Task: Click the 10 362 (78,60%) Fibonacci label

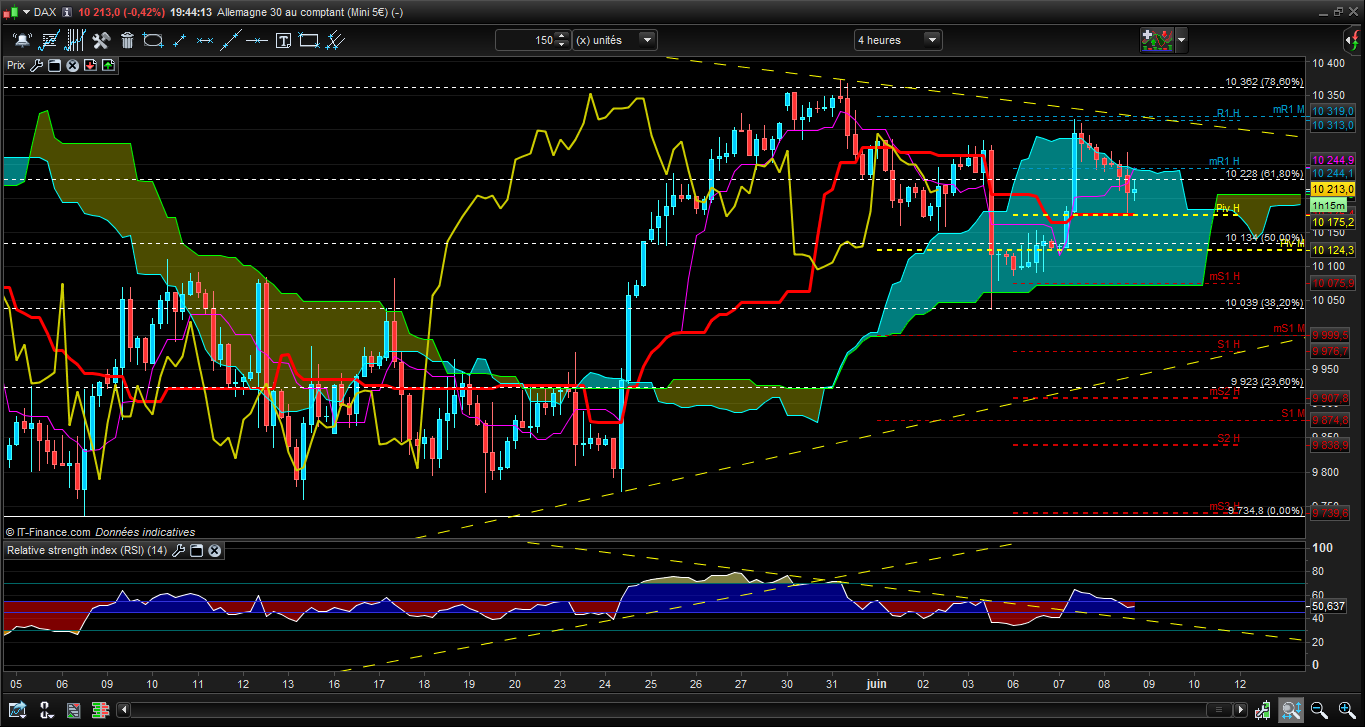Action: [1264, 82]
